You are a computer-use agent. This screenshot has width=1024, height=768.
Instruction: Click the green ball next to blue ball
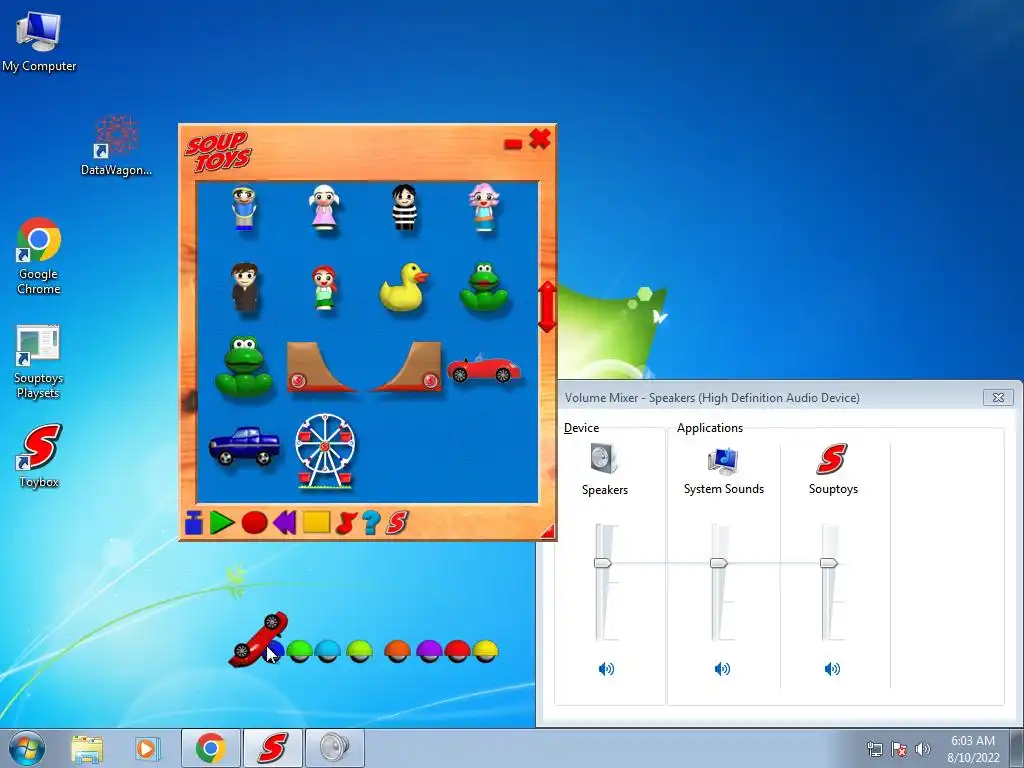(x=300, y=651)
